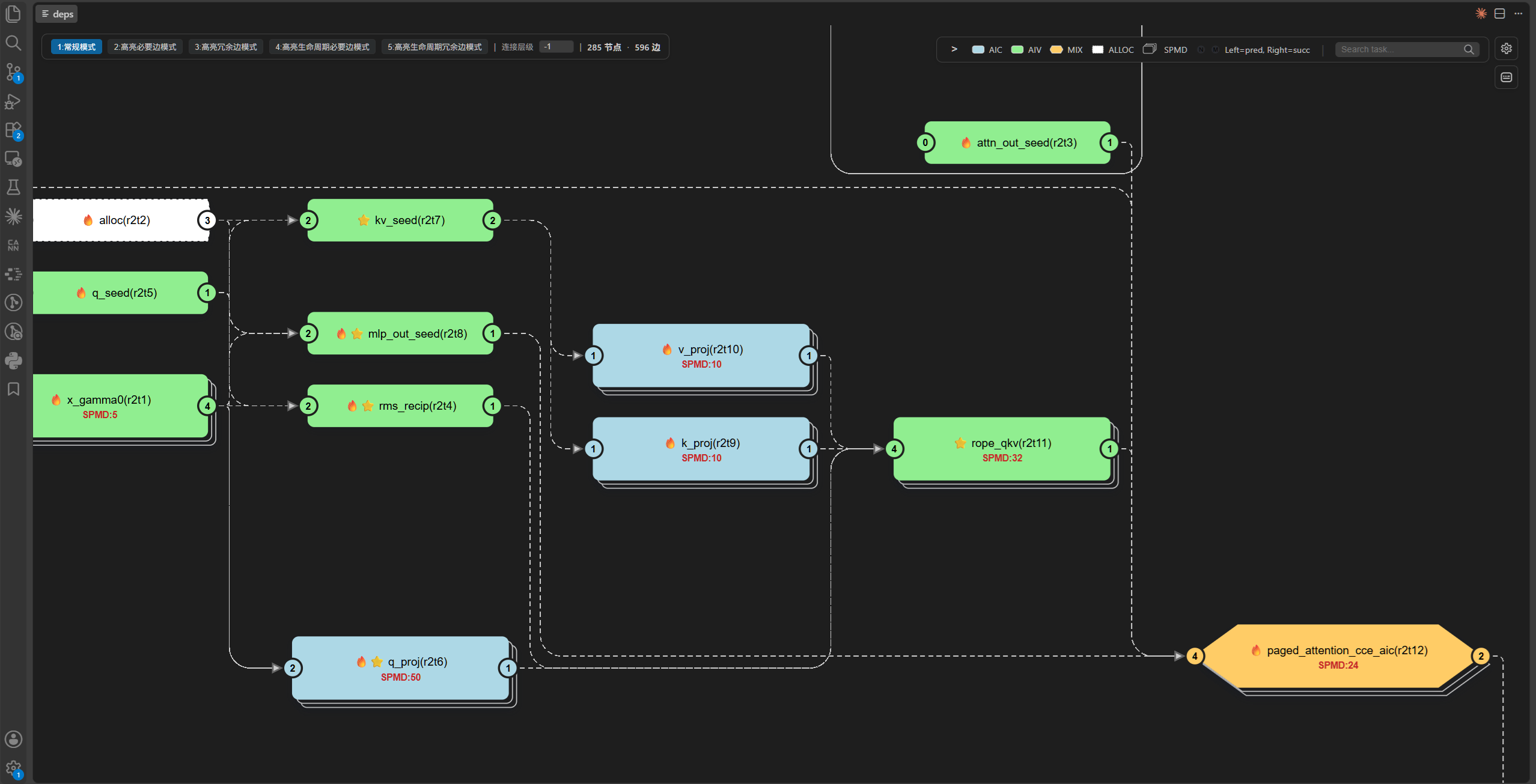Select the mlp_out_seed(r2t8) node

(400, 333)
